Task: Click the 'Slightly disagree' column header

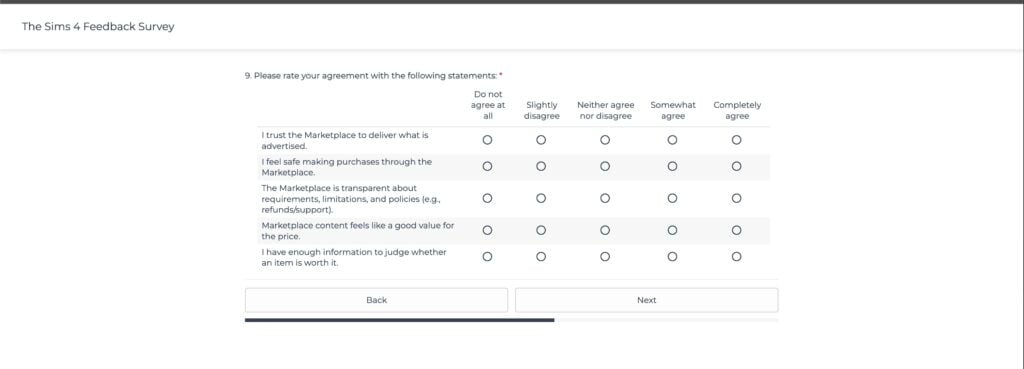Action: coord(541,110)
